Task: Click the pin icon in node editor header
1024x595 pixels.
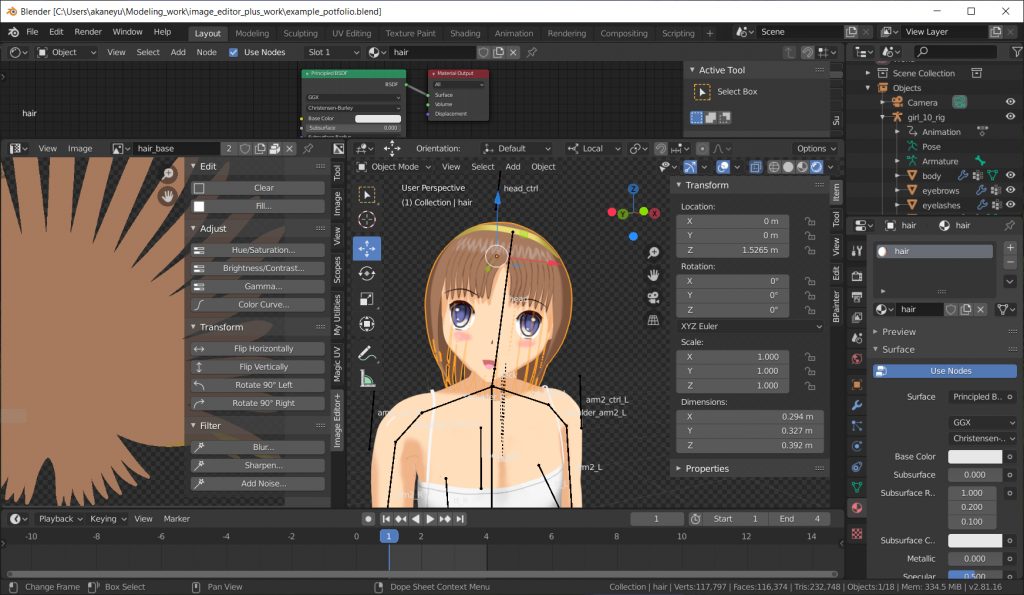Action: [x=532, y=52]
